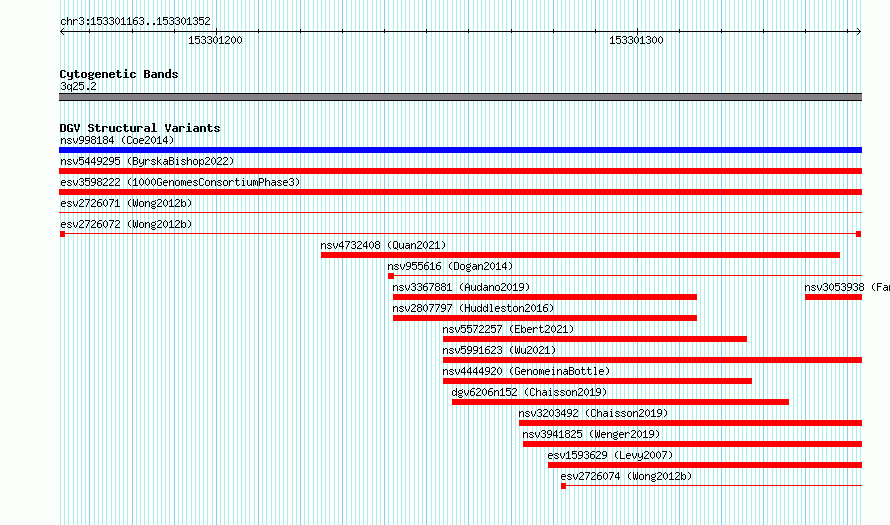The width and height of the screenshot is (890, 525).
Task: Open the nsv2807797 (Huddleston2016) label
Action: 473,308
